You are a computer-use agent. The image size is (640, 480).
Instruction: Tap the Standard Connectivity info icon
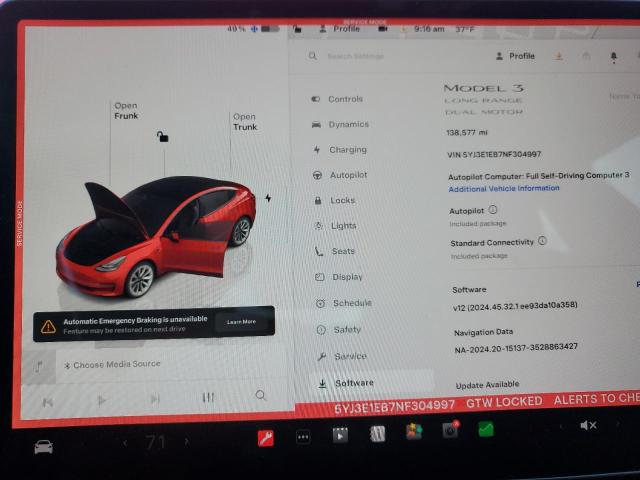[x=542, y=240]
